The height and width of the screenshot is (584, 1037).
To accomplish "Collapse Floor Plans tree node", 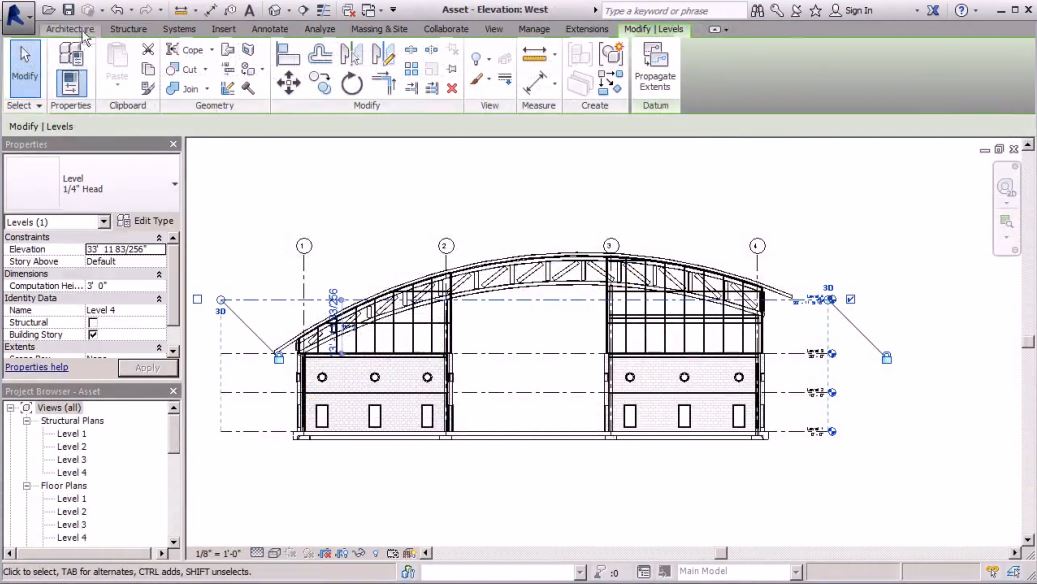I will pyautogui.click(x=27, y=485).
